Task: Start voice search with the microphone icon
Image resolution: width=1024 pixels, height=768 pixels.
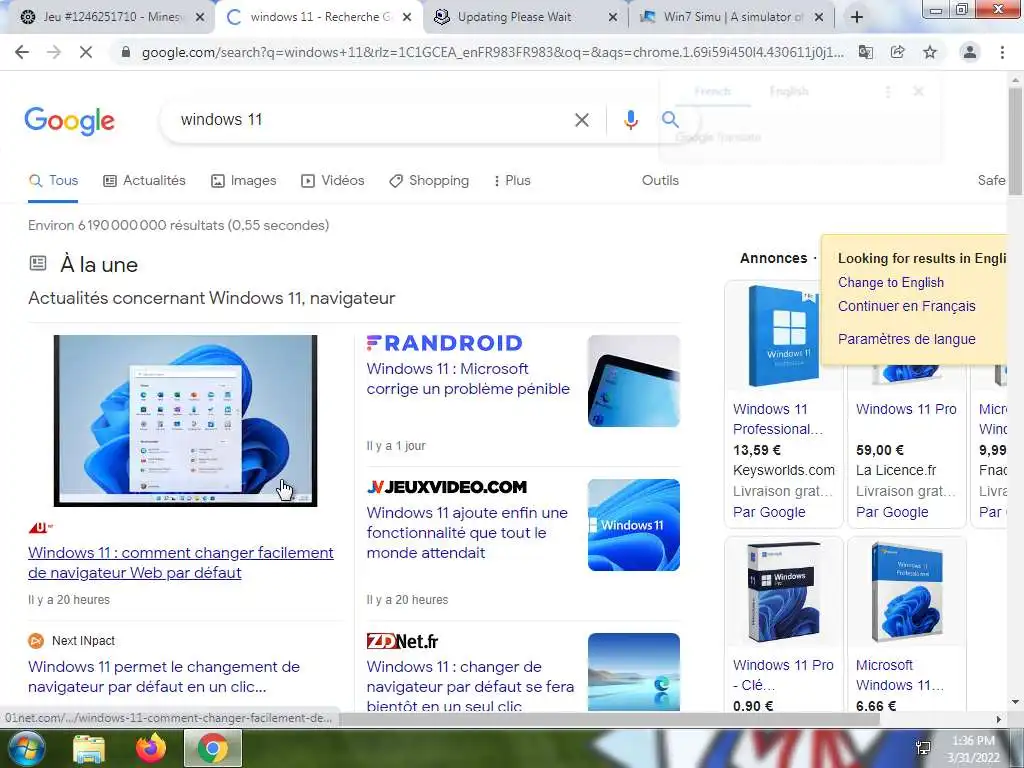Action: 630,120
